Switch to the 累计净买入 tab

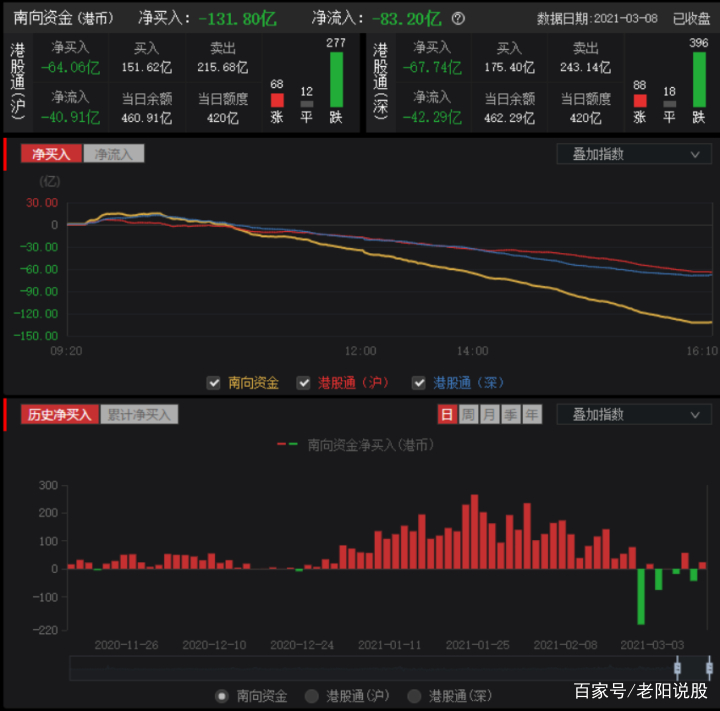139,414
